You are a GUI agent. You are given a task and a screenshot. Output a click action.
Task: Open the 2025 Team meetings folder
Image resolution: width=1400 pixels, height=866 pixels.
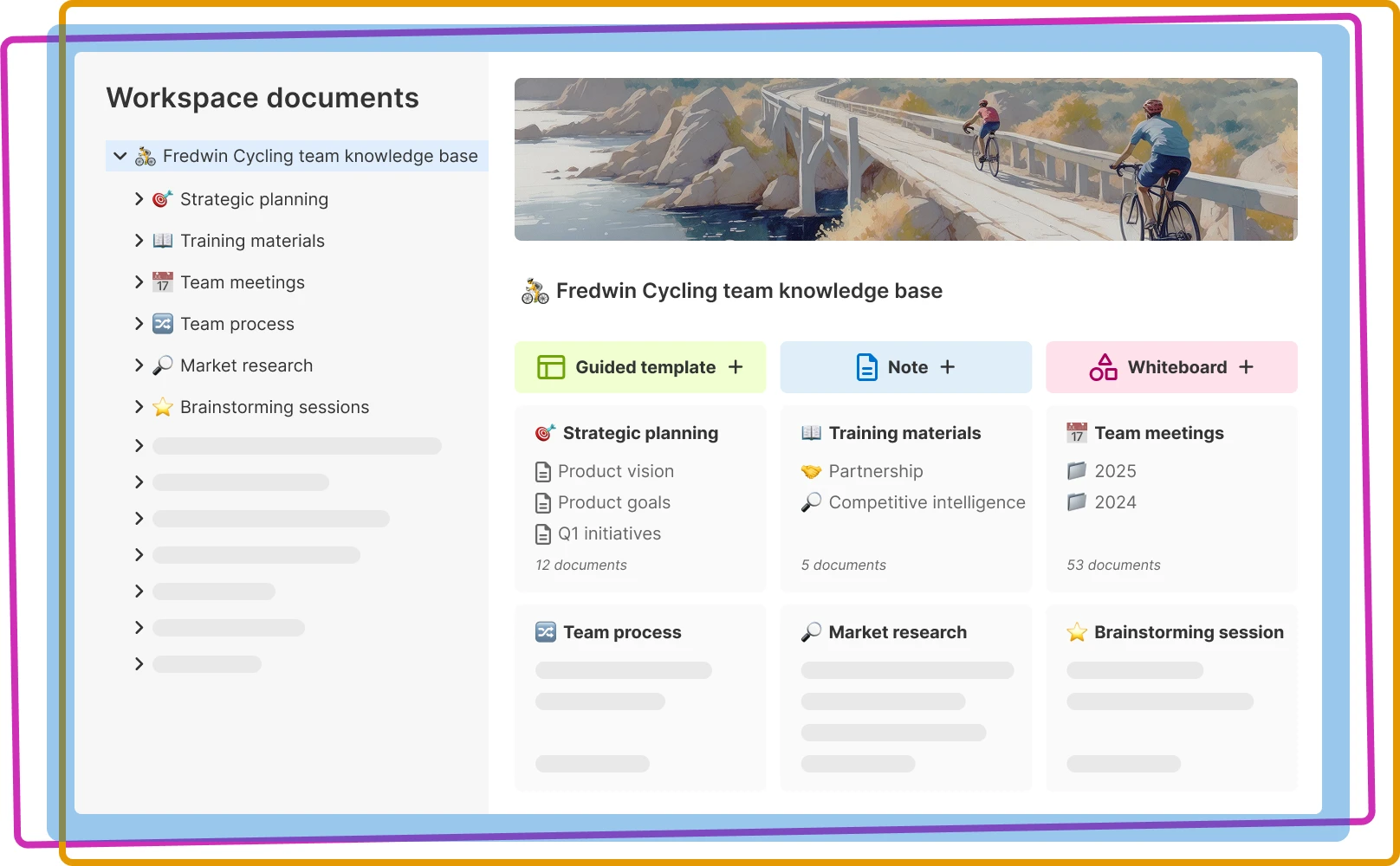[x=1115, y=471]
